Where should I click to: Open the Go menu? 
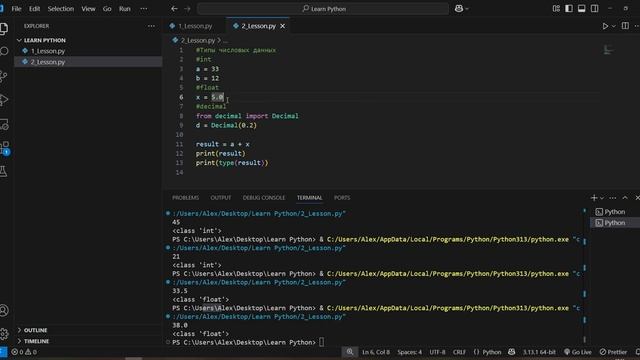tap(107, 9)
